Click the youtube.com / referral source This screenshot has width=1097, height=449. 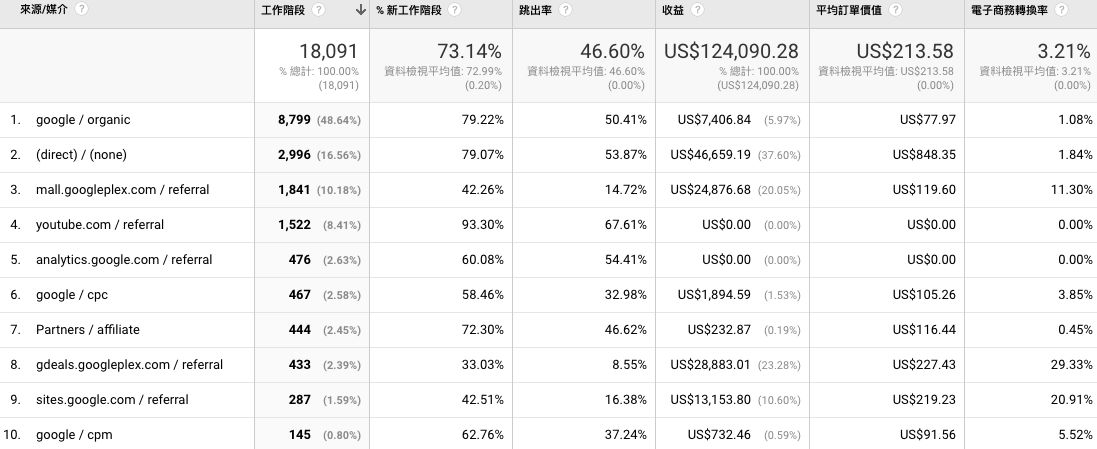[x=100, y=225]
